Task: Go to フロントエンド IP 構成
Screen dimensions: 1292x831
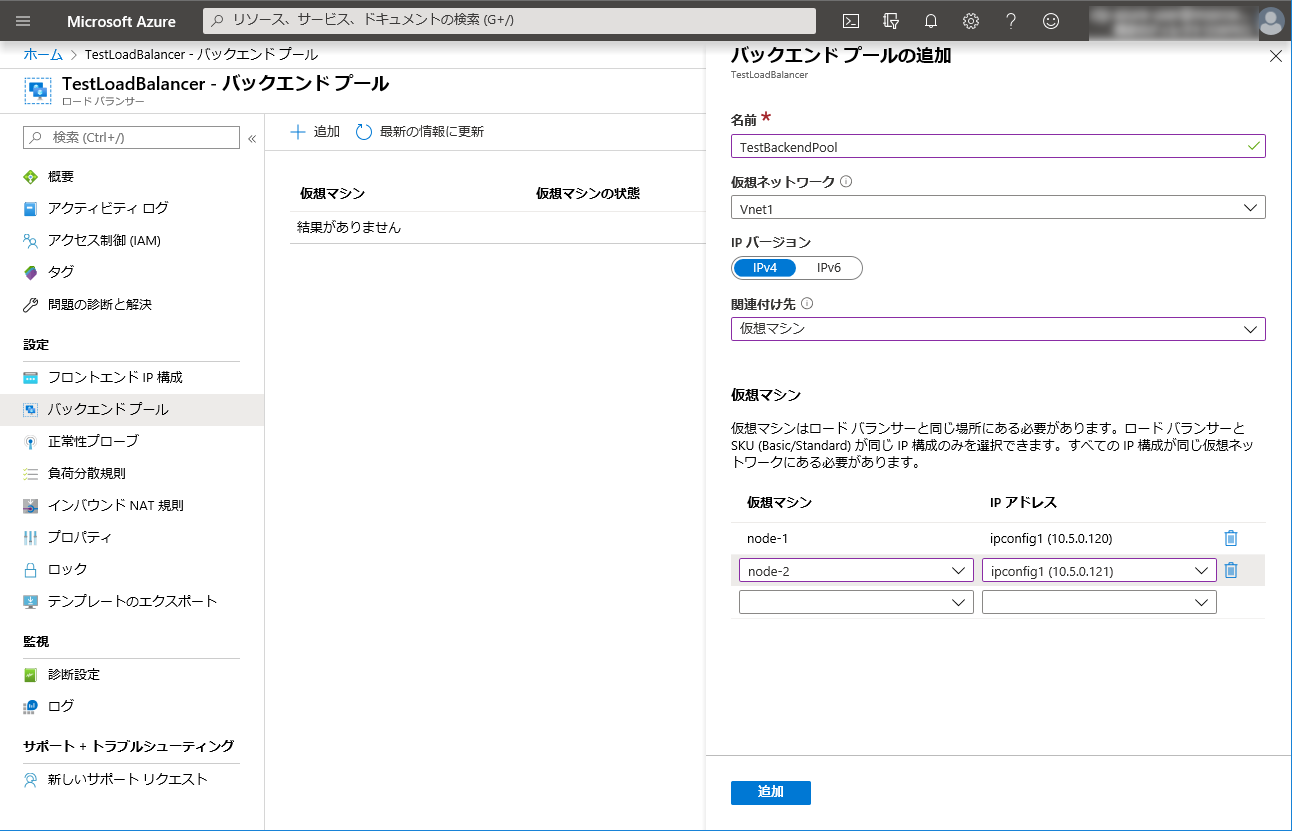Action: tap(115, 377)
